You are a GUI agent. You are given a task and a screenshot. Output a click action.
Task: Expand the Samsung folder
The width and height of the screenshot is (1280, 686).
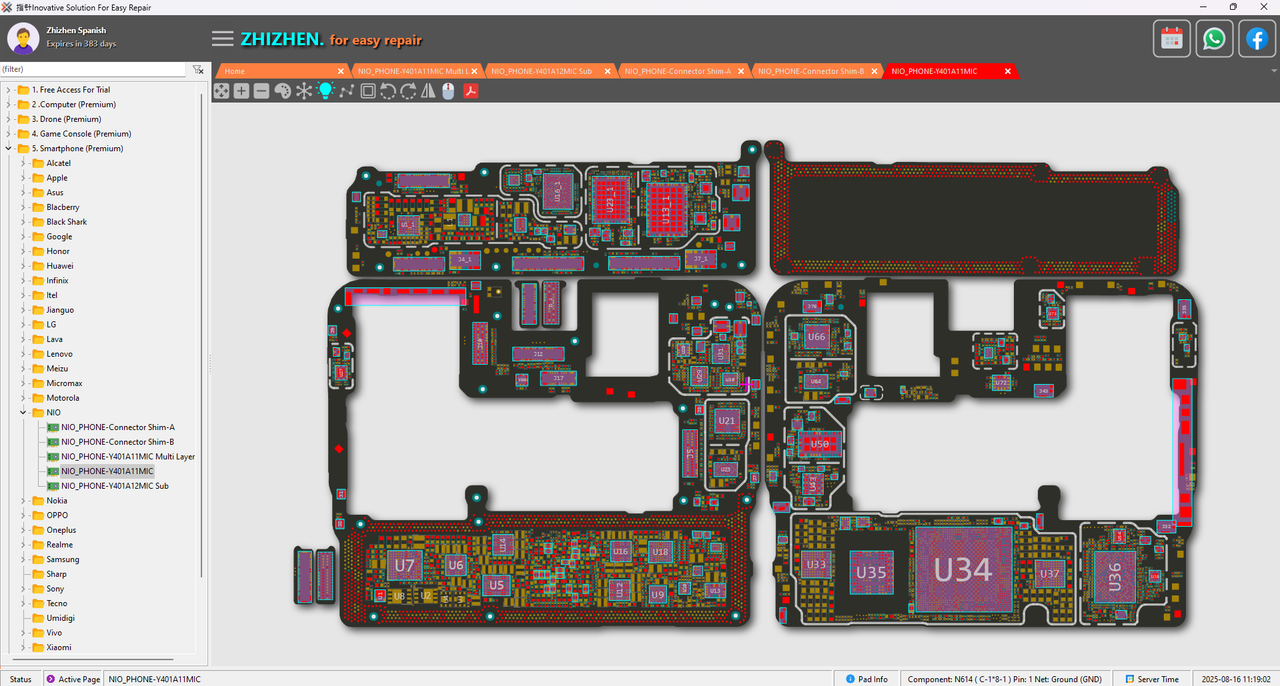23,559
